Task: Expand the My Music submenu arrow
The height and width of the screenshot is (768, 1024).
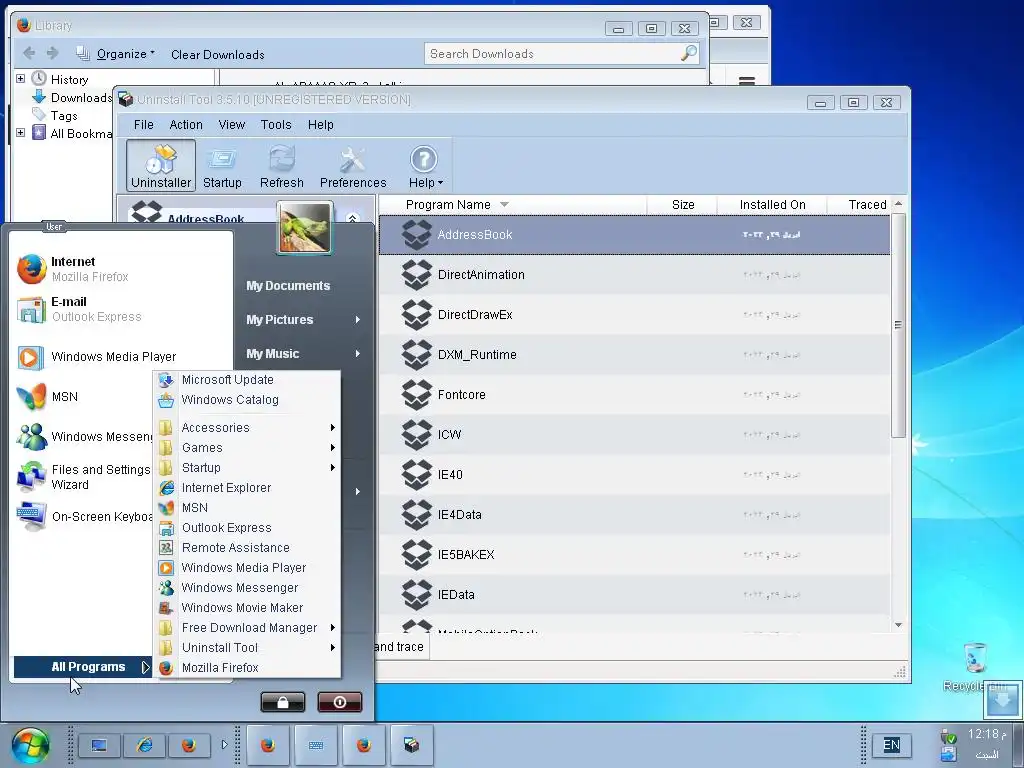Action: [358, 353]
